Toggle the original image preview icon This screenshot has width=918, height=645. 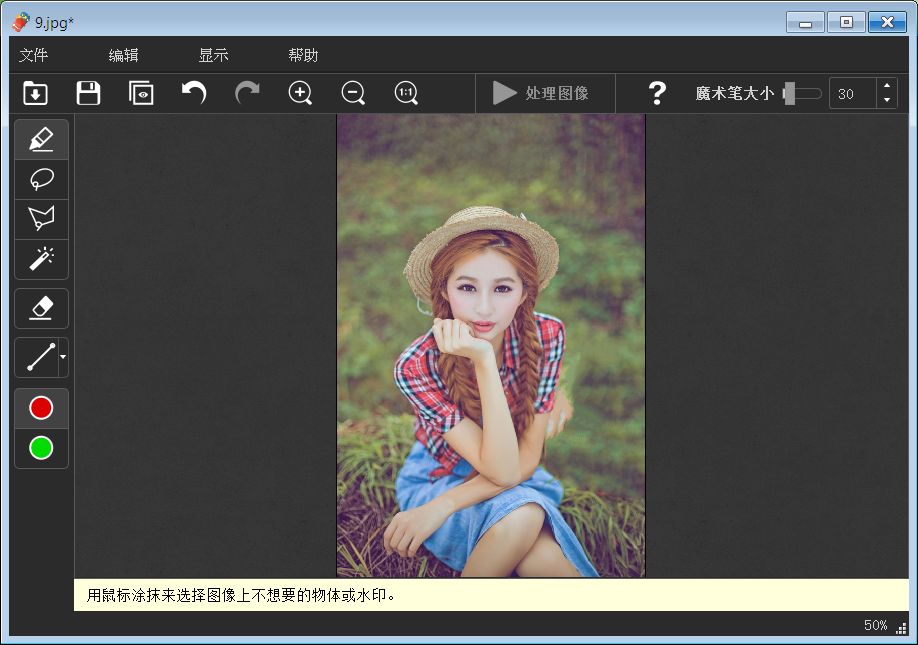pyautogui.click(x=141, y=93)
